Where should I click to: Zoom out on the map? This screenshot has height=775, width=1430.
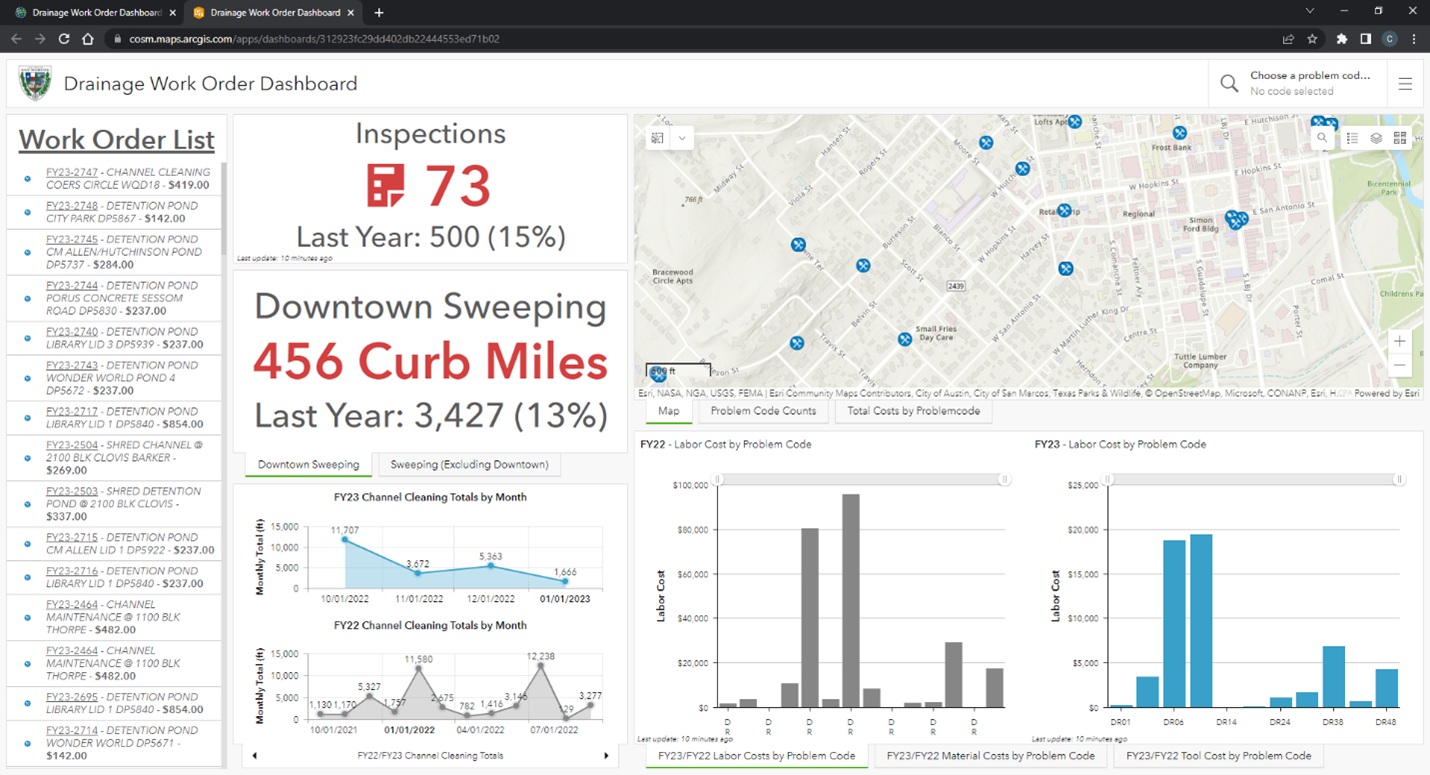pyautogui.click(x=1399, y=366)
